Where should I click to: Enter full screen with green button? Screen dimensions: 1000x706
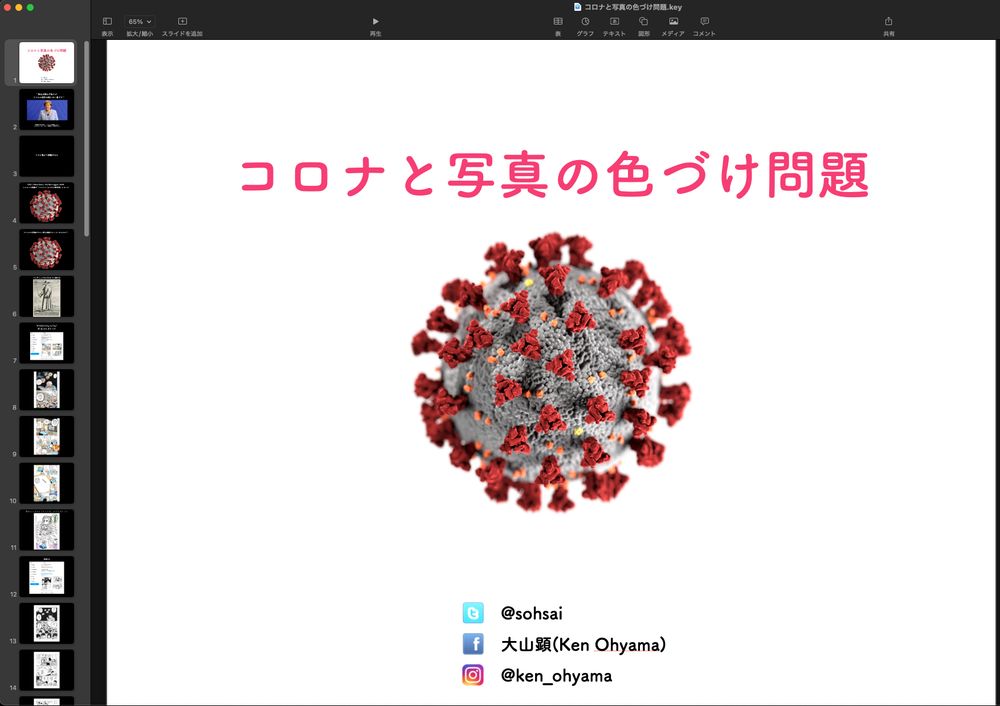pyautogui.click(x=30, y=7)
